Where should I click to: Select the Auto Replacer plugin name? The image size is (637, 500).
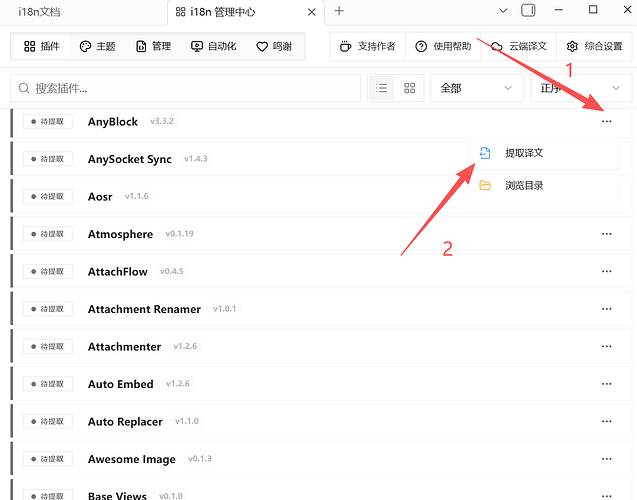pos(125,422)
